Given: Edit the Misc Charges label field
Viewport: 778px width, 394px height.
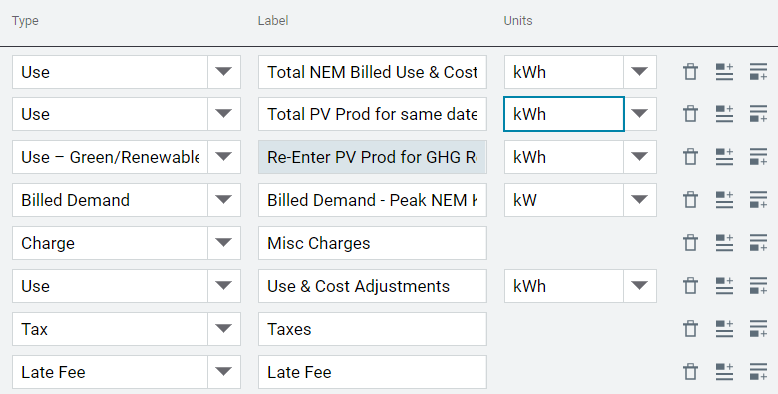Looking at the screenshot, I should (x=372, y=243).
